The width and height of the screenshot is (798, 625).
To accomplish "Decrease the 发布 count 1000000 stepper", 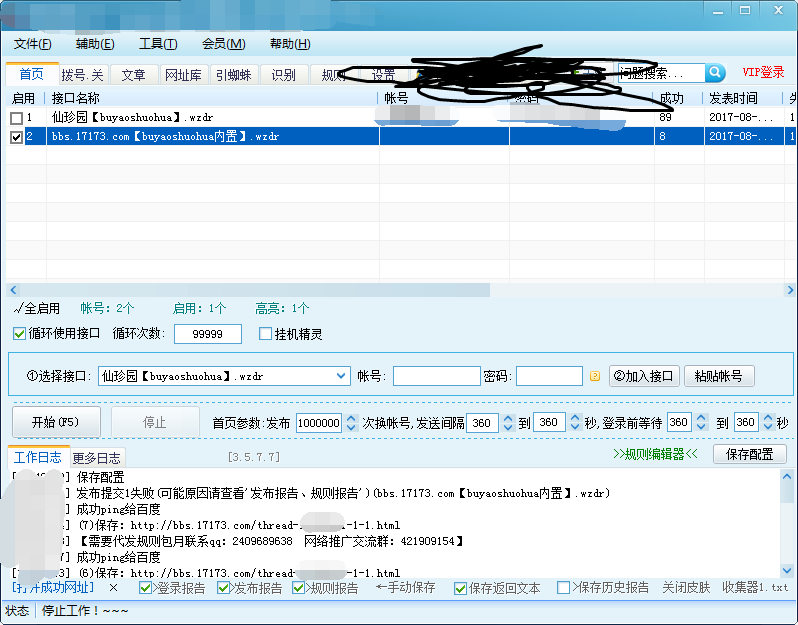I will tap(351, 428).
